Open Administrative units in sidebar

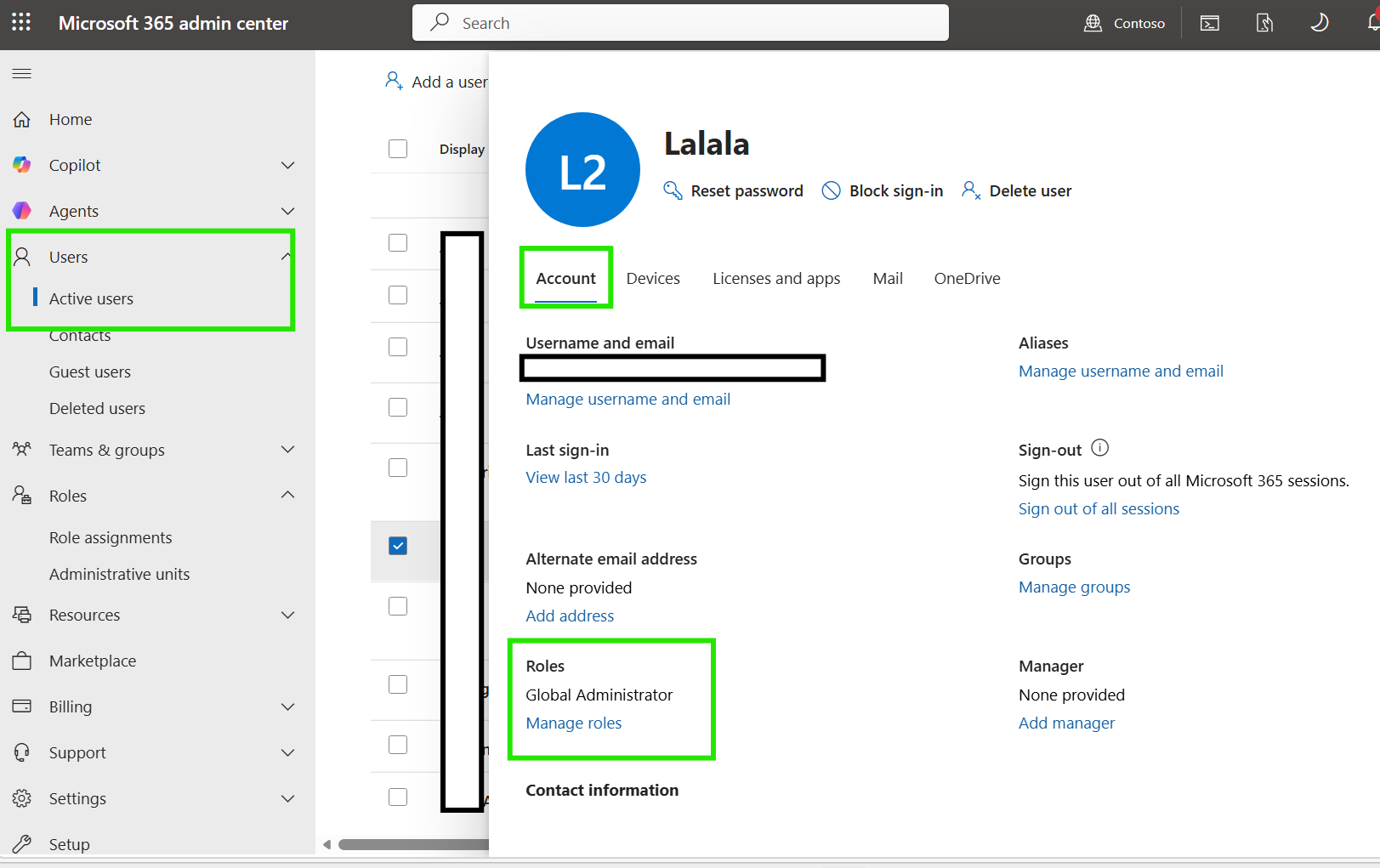tap(119, 574)
